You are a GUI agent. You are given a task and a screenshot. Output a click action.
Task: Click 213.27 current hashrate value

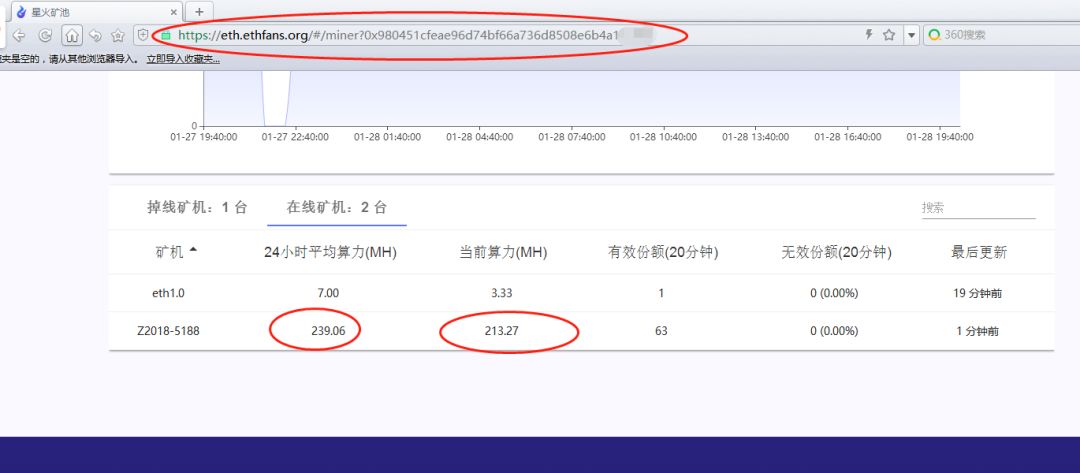pyautogui.click(x=501, y=331)
